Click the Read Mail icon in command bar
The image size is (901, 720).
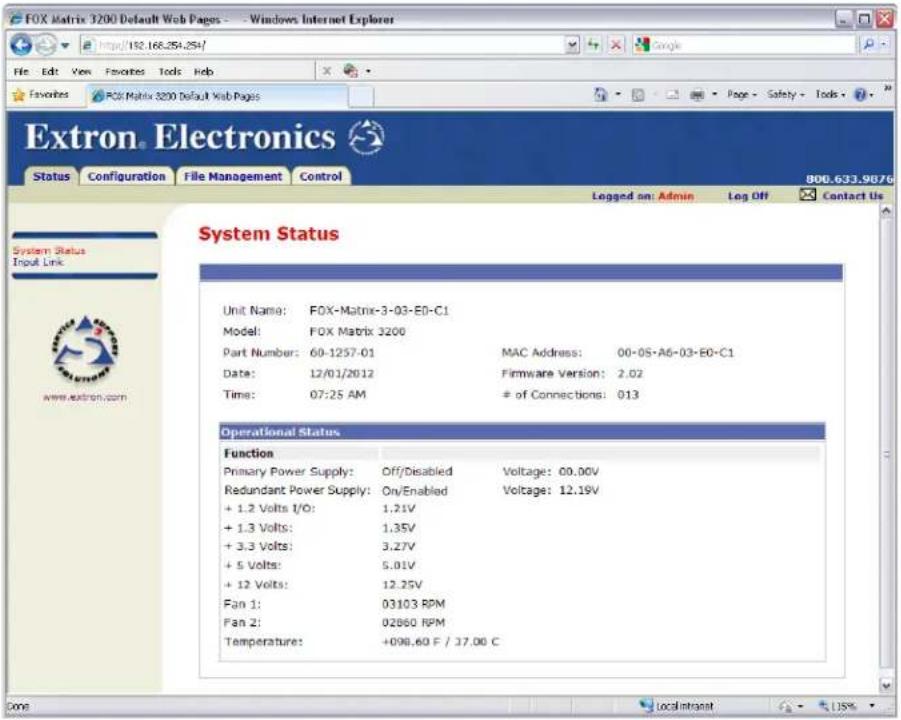672,95
